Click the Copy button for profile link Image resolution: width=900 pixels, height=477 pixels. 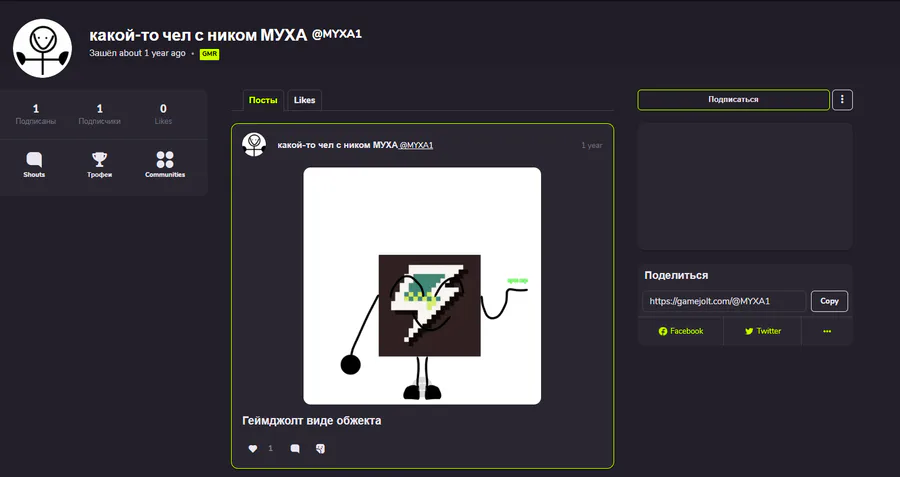829,301
